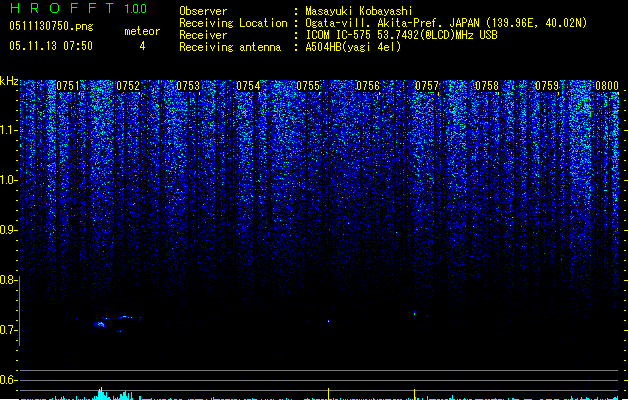Click the 0756 time marker

coord(368,86)
